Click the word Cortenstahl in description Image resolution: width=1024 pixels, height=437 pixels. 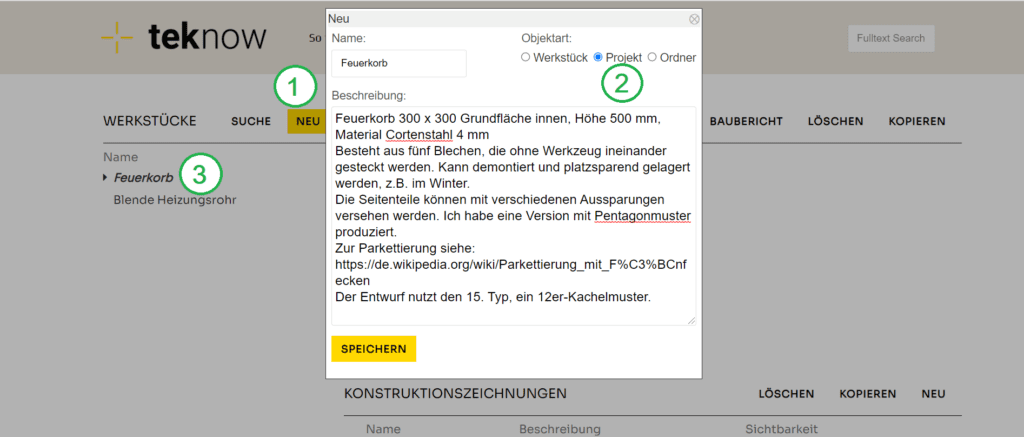coord(421,135)
